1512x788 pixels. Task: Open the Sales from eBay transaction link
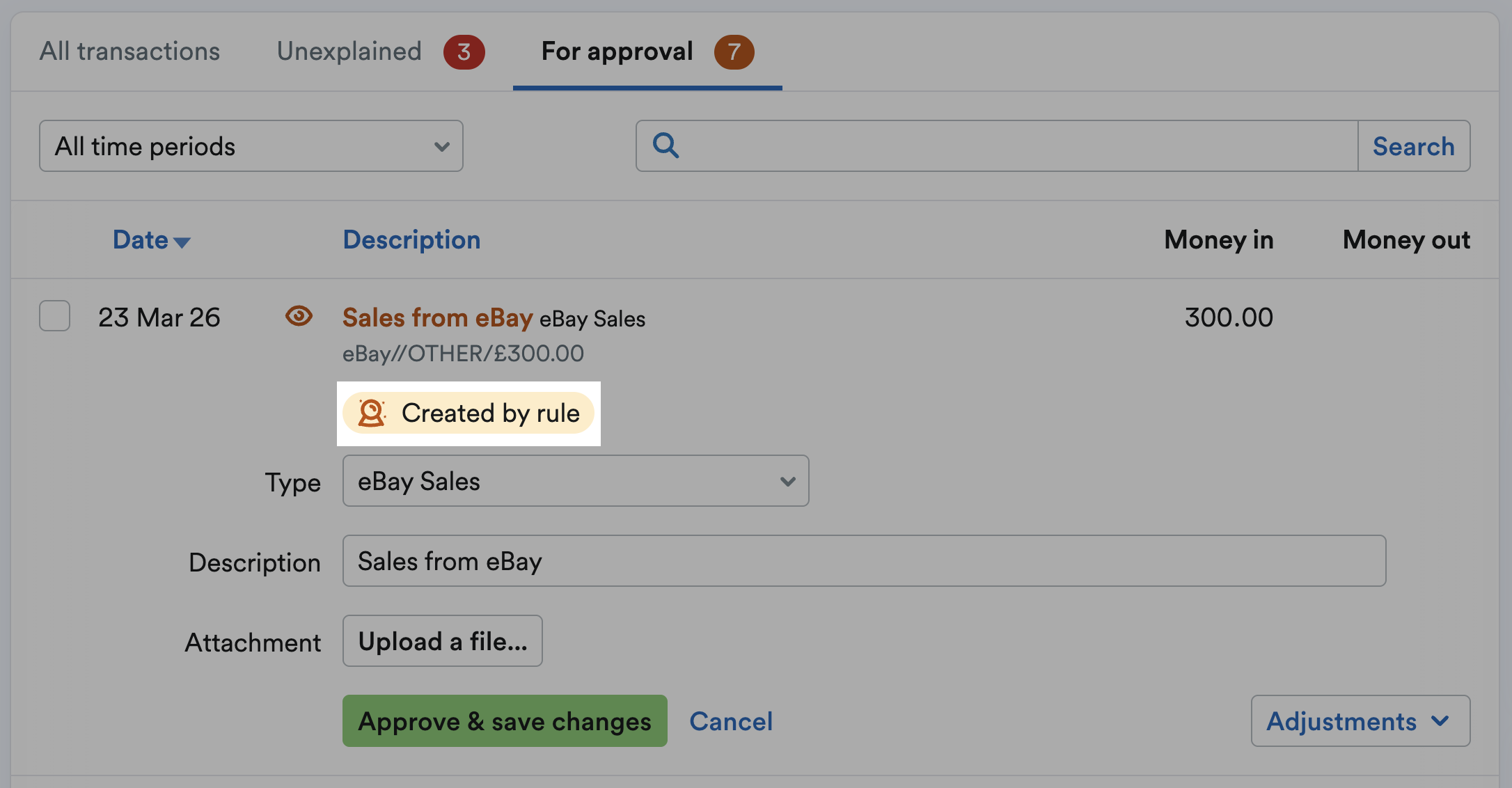(x=438, y=317)
